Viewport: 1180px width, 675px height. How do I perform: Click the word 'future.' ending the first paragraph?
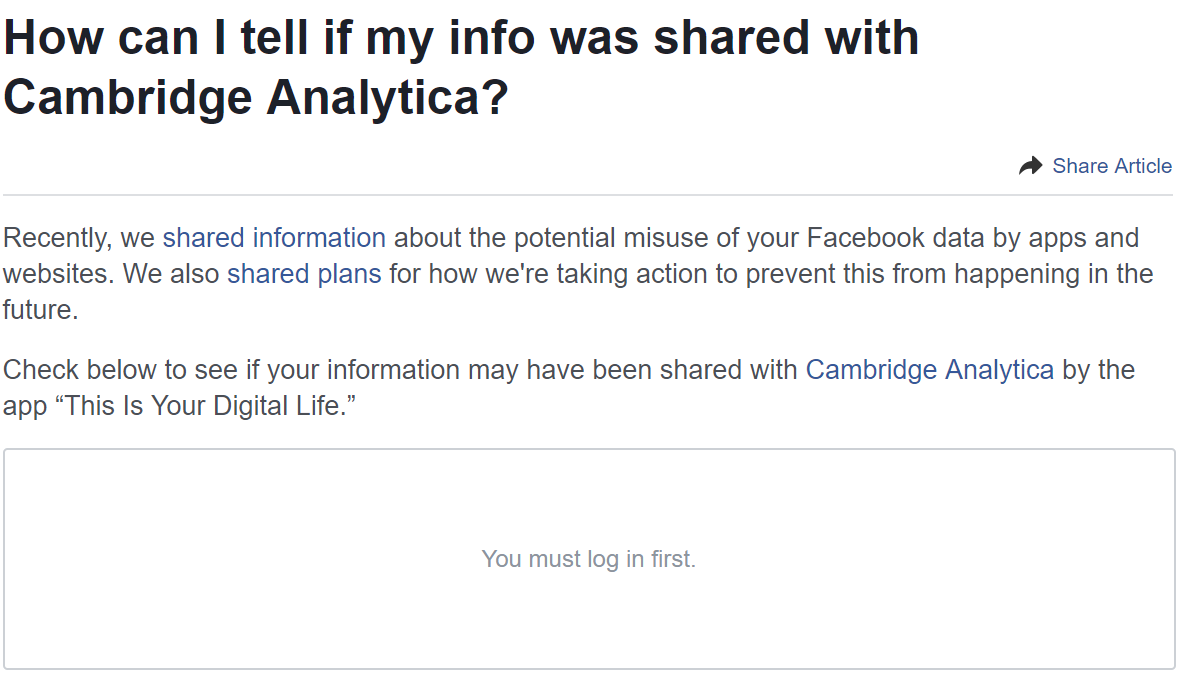(x=41, y=310)
